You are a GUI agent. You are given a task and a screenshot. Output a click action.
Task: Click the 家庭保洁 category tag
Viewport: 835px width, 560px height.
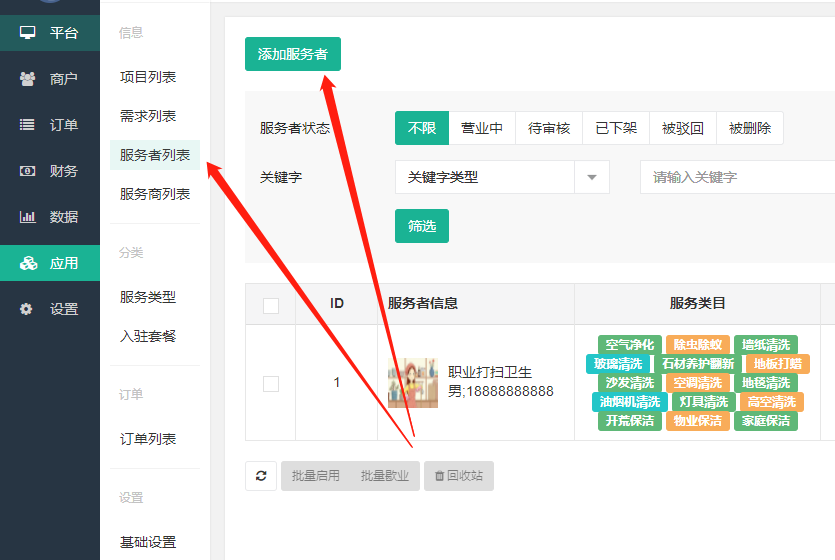(766, 421)
